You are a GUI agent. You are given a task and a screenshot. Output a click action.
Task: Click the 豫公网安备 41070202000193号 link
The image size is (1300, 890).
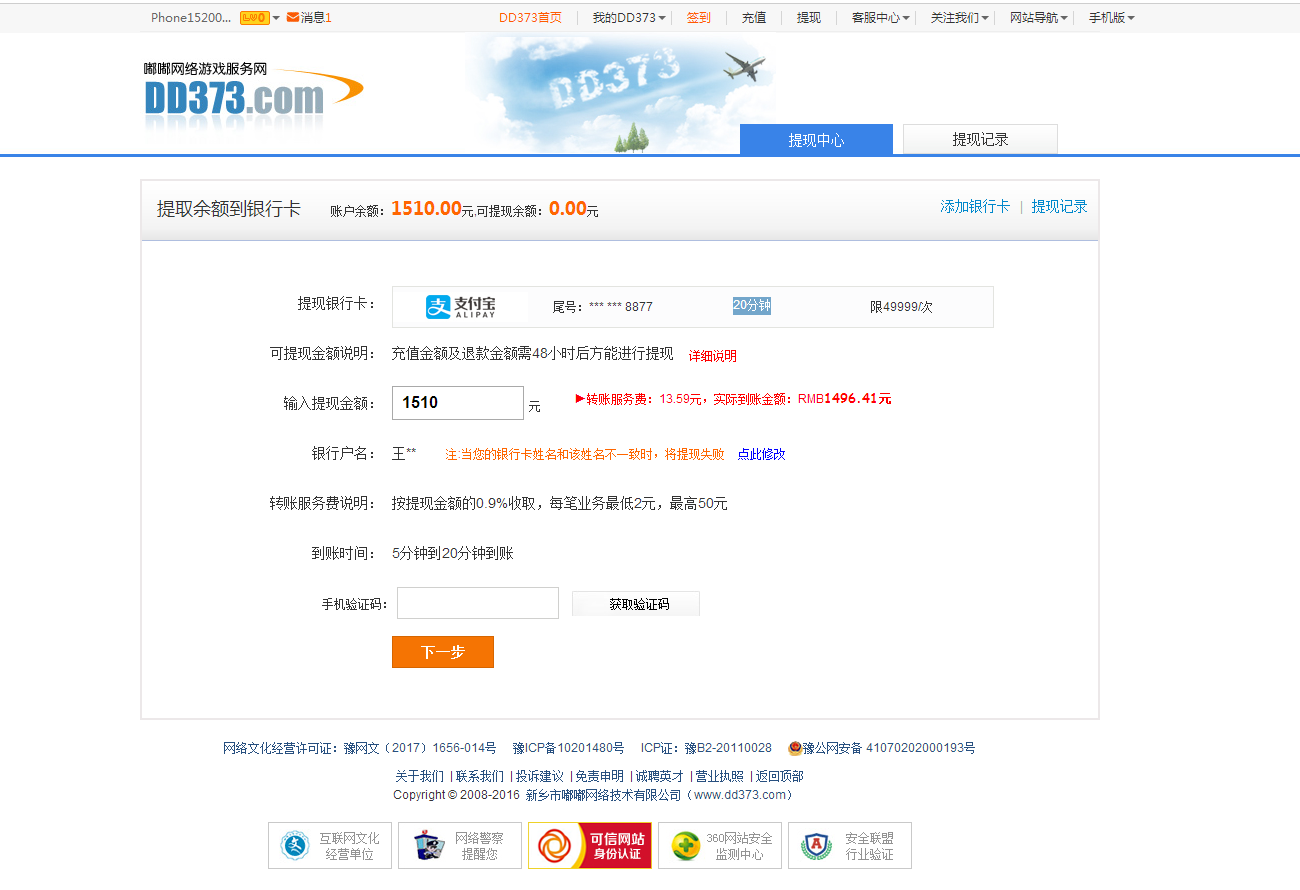(x=889, y=748)
